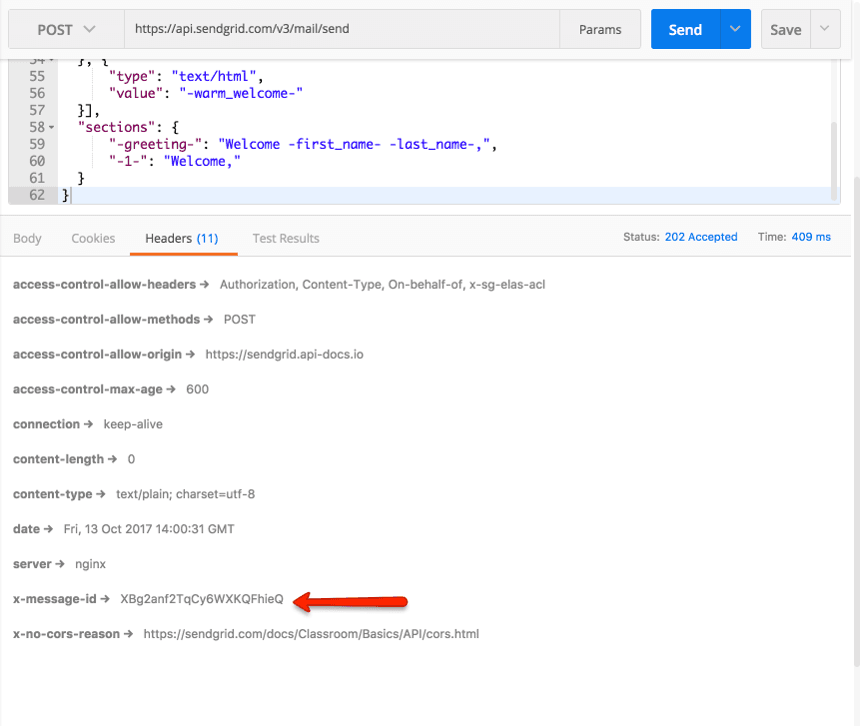Click the cors.html documentation URL
Viewport: 861px width, 726px height.
pyautogui.click(x=312, y=633)
